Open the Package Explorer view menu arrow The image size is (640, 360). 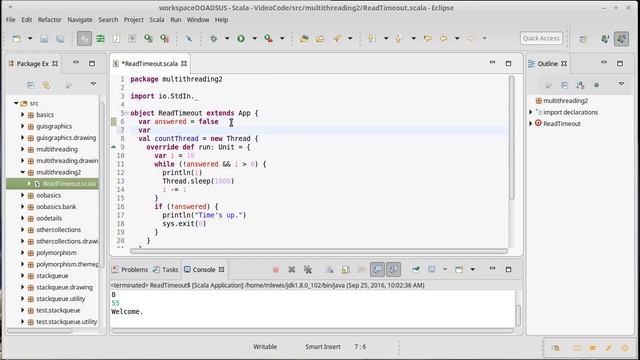(x=93, y=84)
